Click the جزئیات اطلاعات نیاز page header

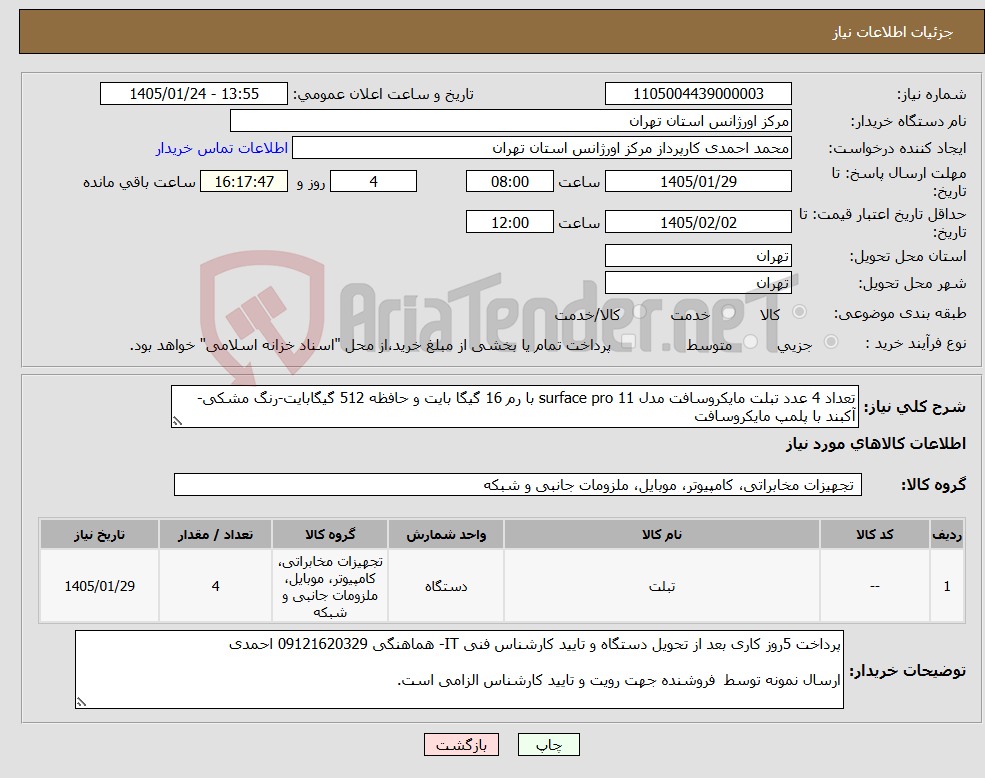[x=893, y=32]
